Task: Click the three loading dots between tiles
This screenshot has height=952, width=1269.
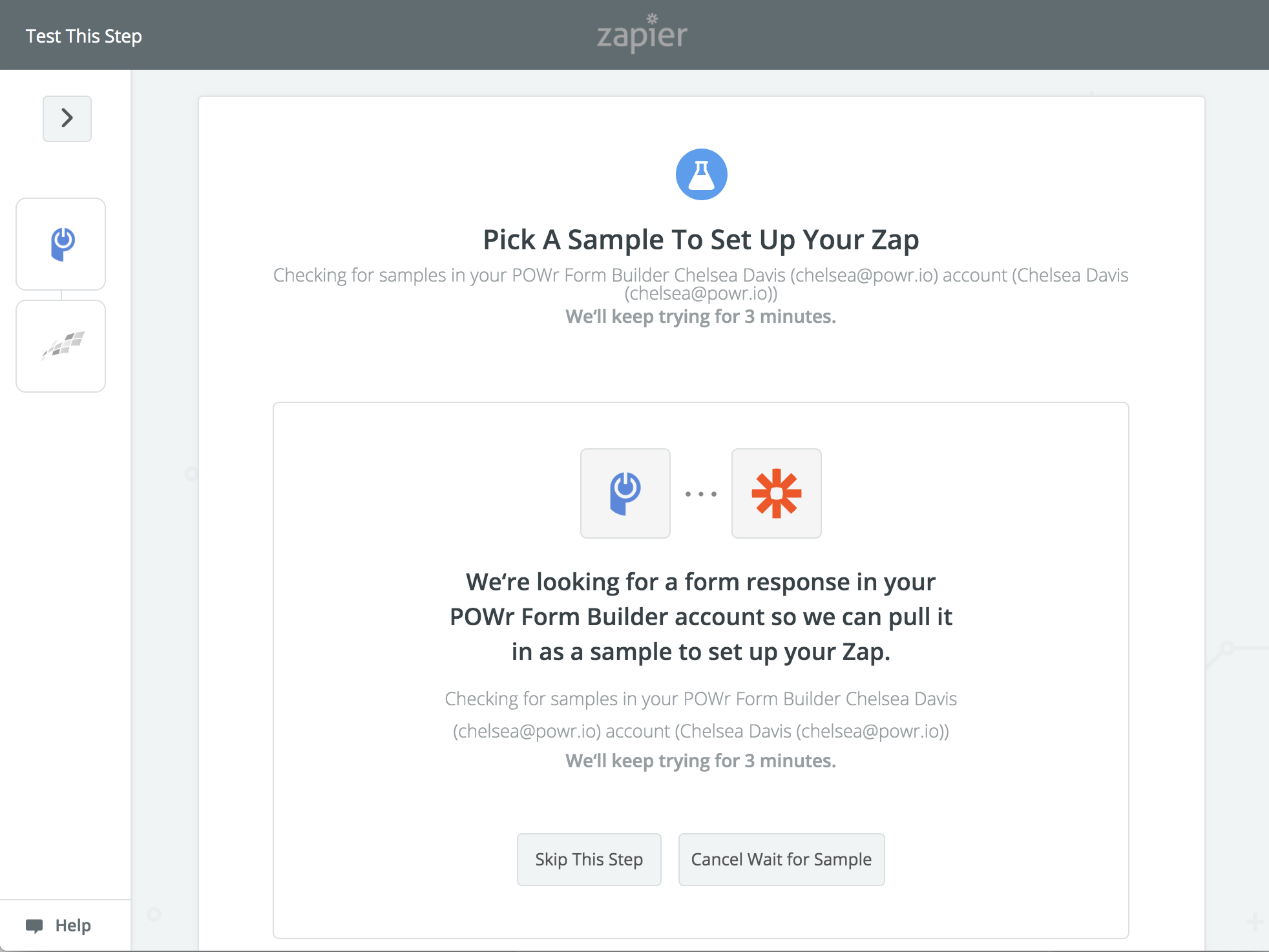Action: click(x=701, y=494)
